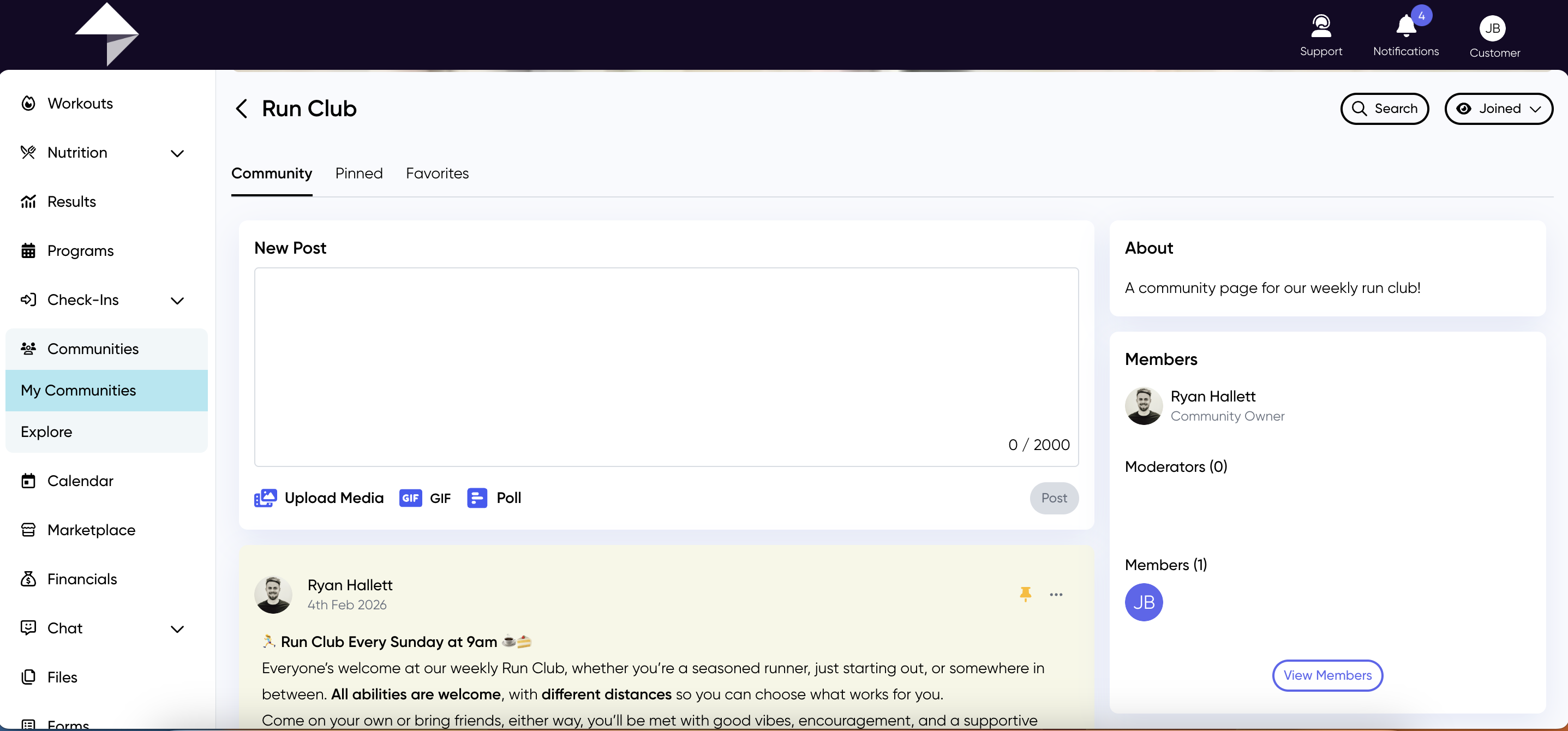Click the Results chart icon
The width and height of the screenshot is (1568, 731).
[x=28, y=201]
